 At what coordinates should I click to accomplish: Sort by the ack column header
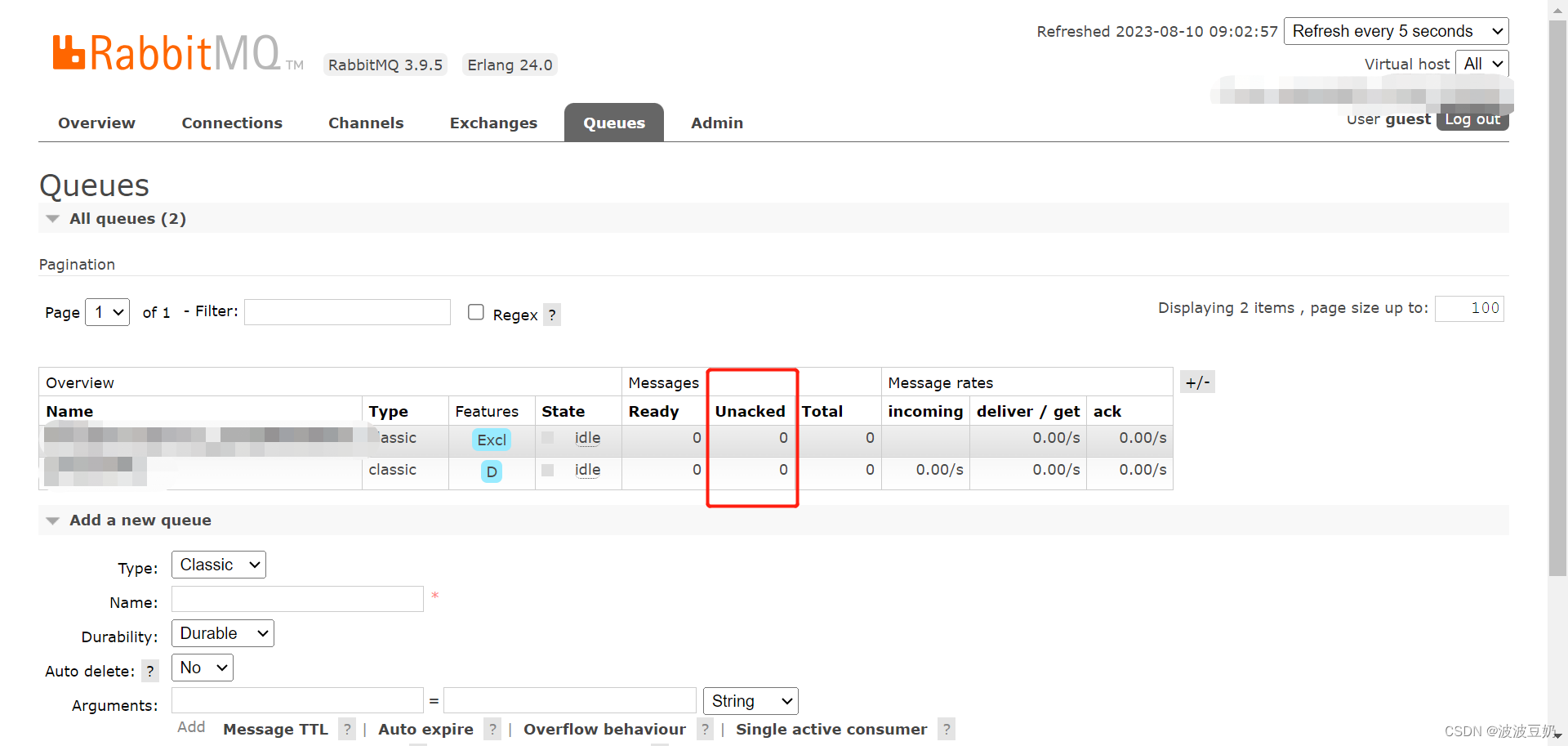(x=1107, y=411)
